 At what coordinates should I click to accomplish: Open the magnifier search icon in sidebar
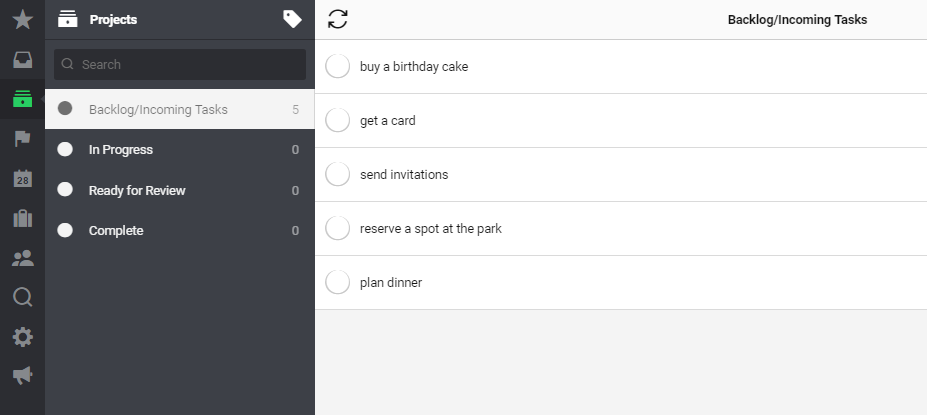(x=22, y=297)
